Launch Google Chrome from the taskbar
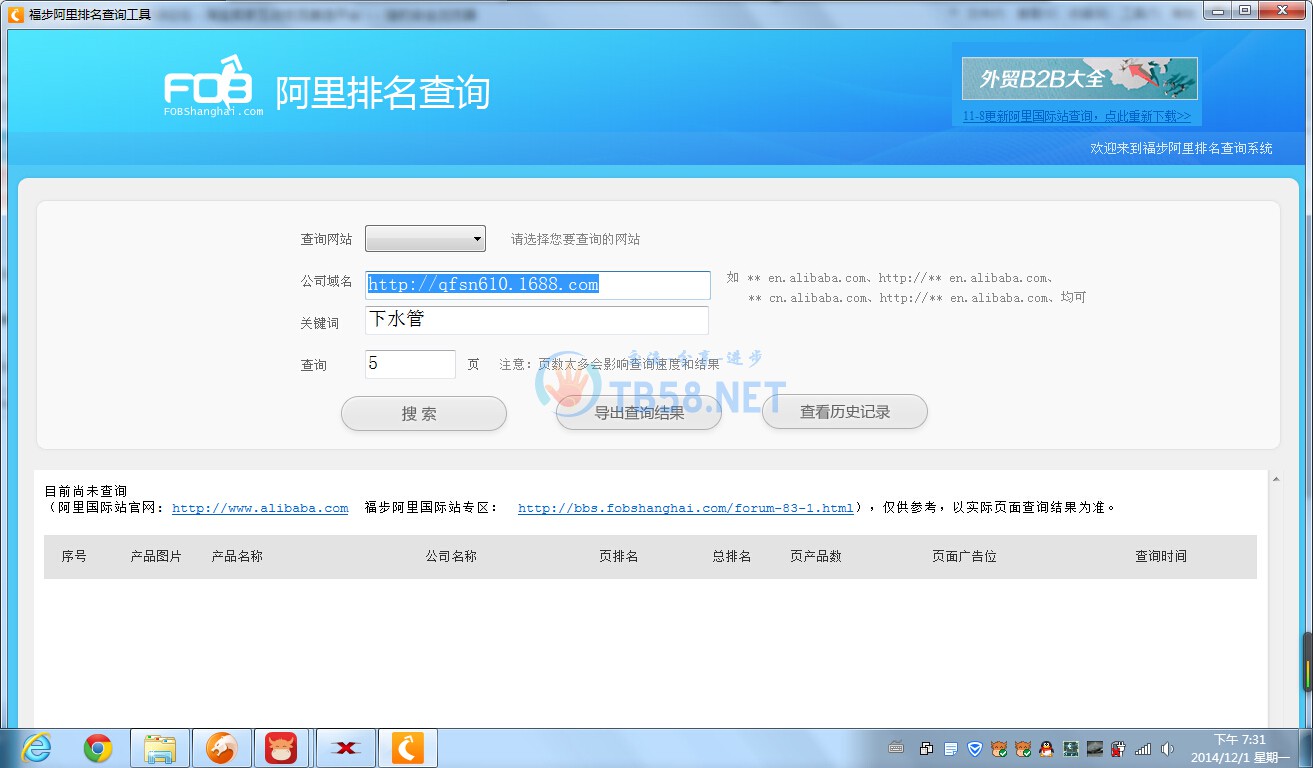Screen dimensions: 1313x768 click(98, 748)
